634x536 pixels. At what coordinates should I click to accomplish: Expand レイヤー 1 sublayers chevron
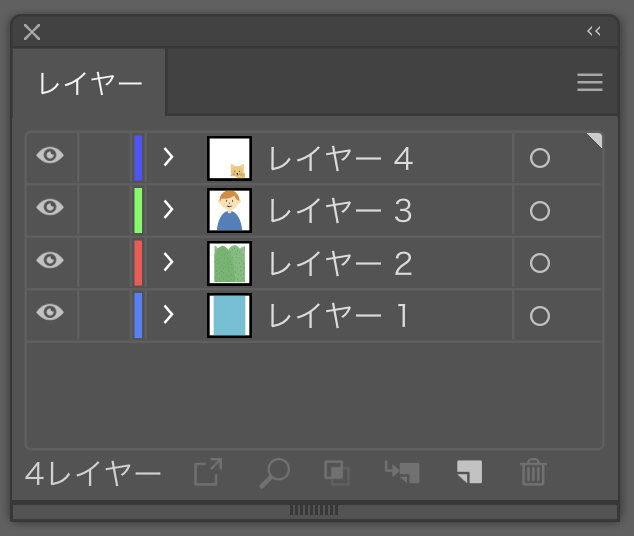(x=169, y=314)
